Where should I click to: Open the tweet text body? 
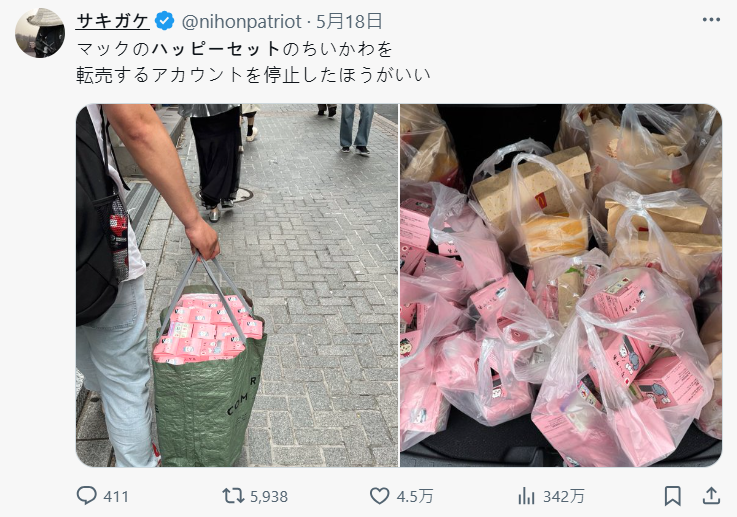click(253, 62)
